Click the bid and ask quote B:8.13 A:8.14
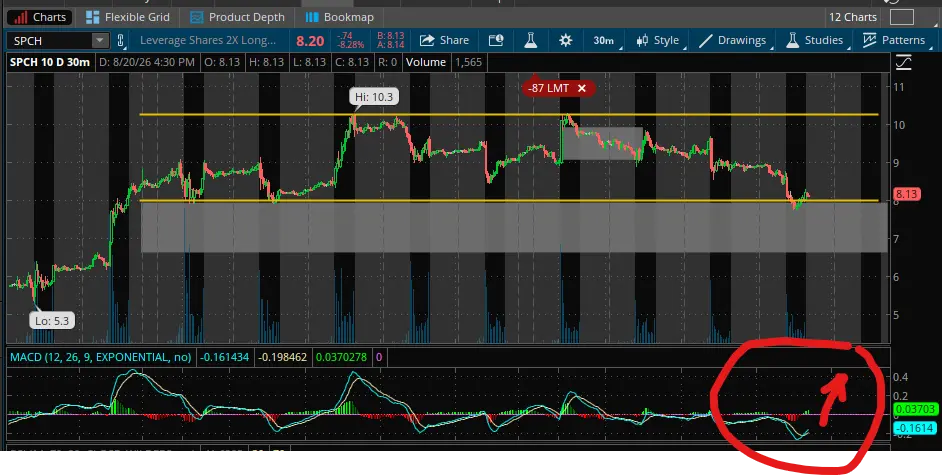The width and height of the screenshot is (942, 475). 390,40
